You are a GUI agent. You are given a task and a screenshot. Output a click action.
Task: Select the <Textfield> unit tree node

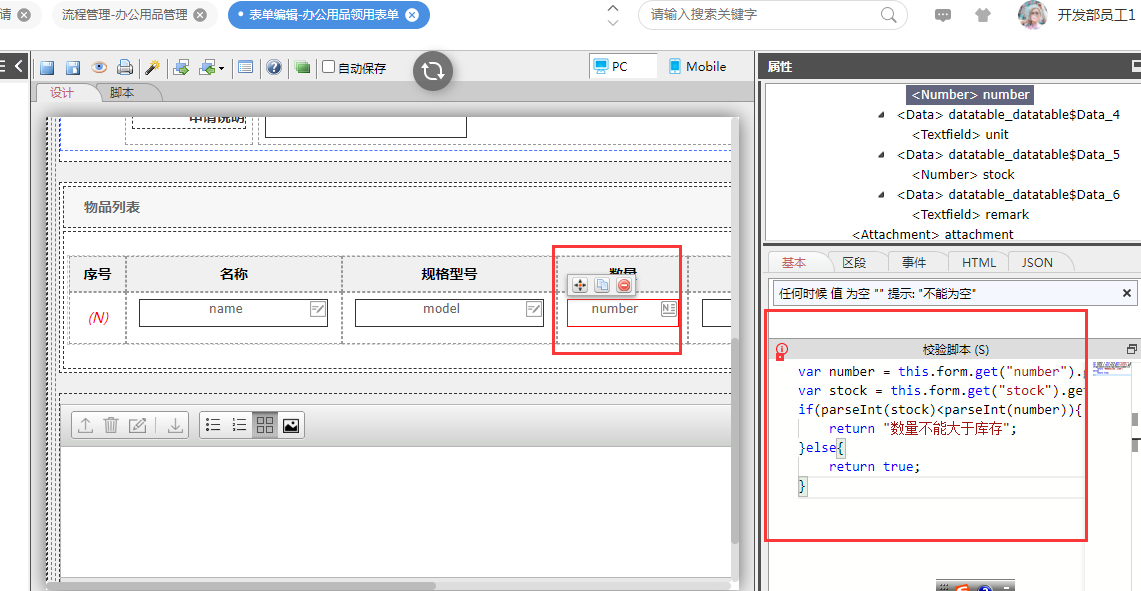[x=960, y=135]
